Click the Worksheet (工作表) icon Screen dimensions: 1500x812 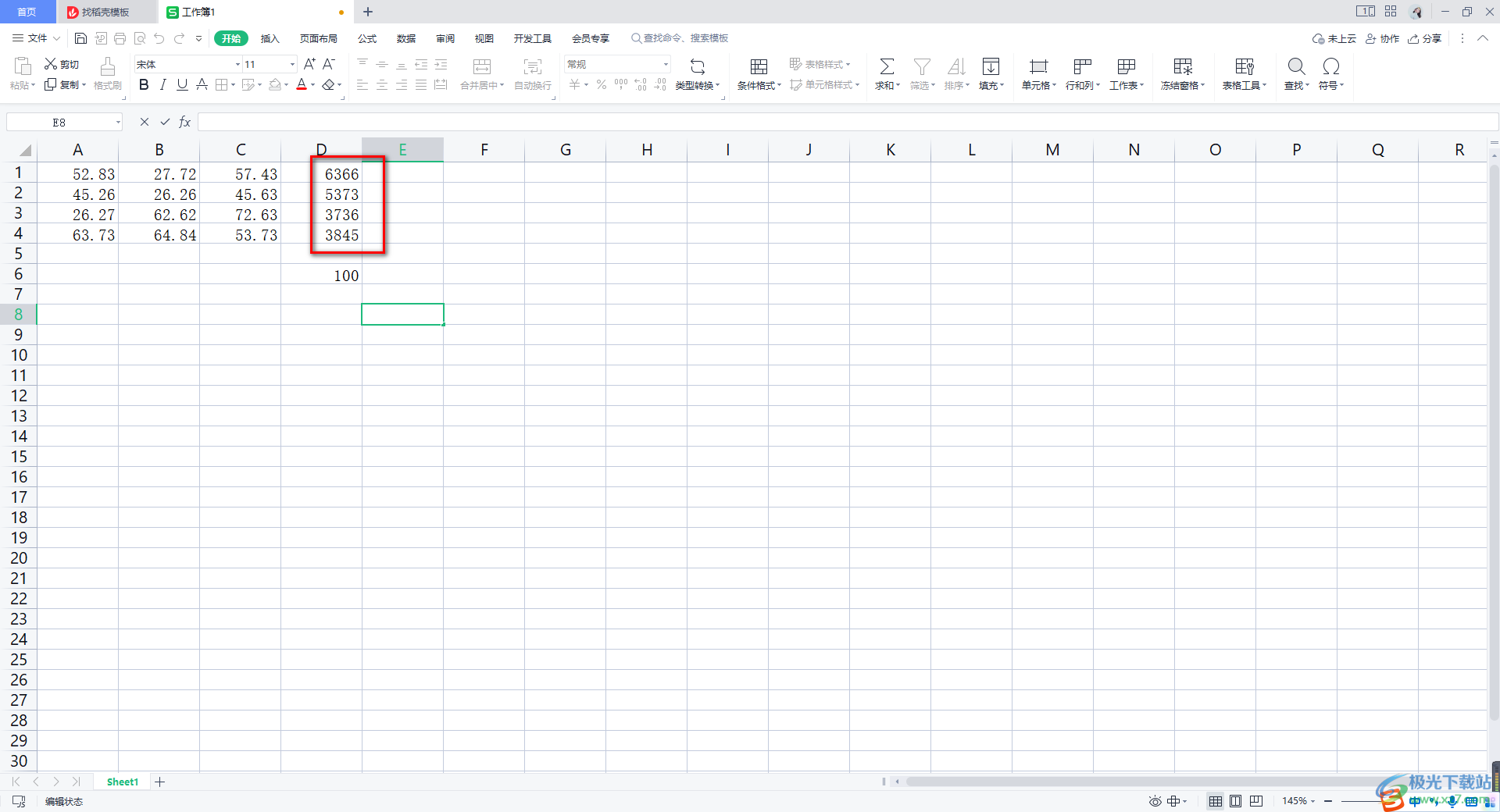(x=1126, y=67)
